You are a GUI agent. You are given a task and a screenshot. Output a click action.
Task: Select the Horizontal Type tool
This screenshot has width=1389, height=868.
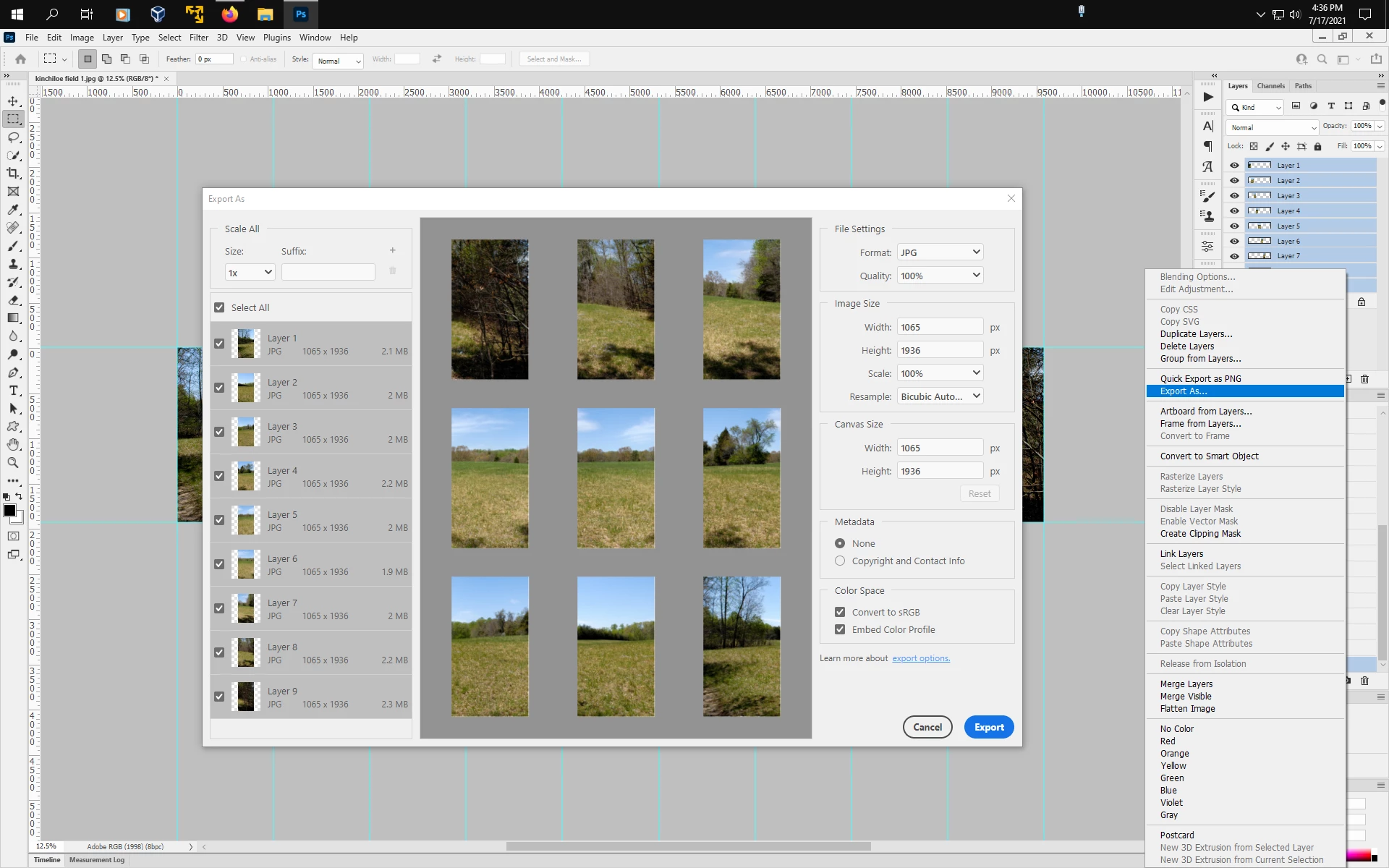pos(13,391)
